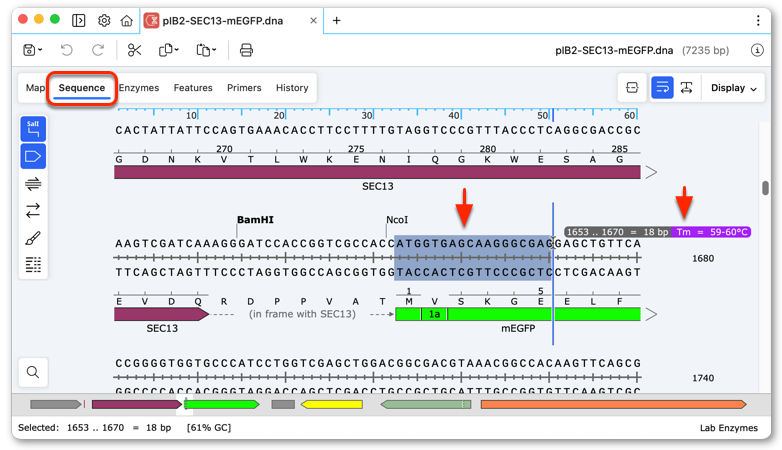
Task: Click the Tm = 59-60°C badge
Action: click(712, 232)
